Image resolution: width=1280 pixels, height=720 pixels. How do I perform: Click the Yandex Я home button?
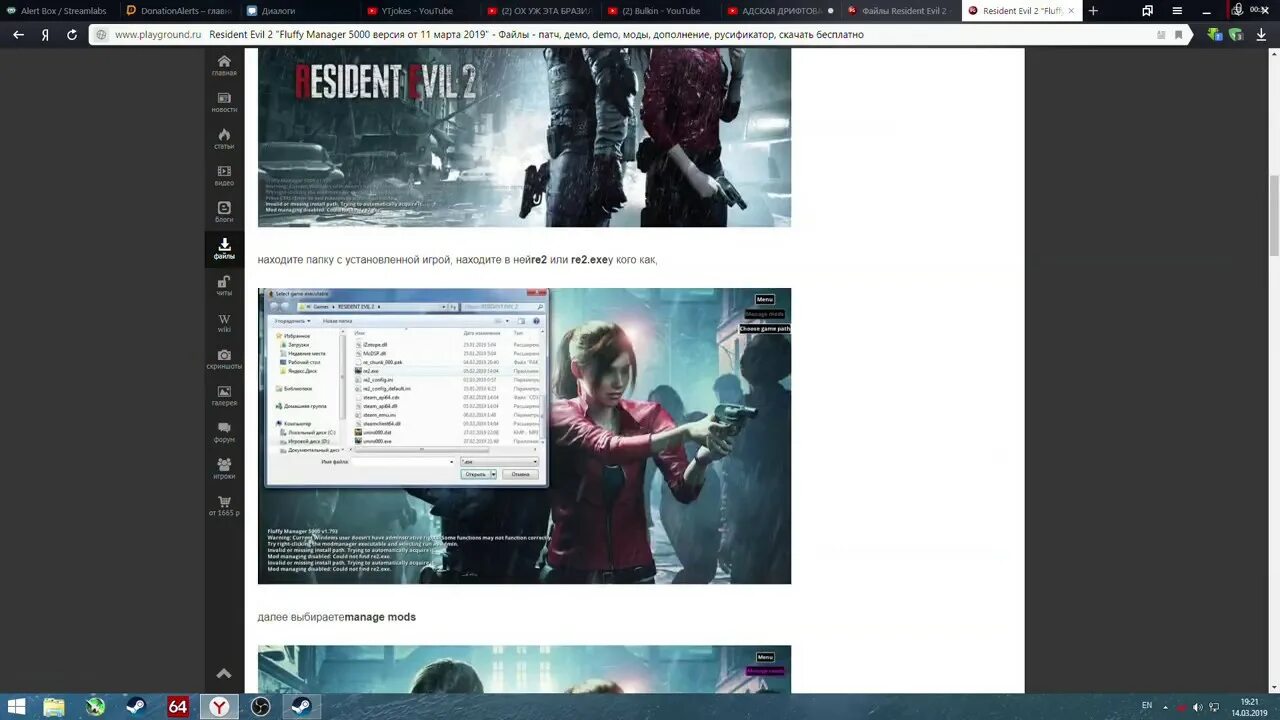click(x=45, y=34)
